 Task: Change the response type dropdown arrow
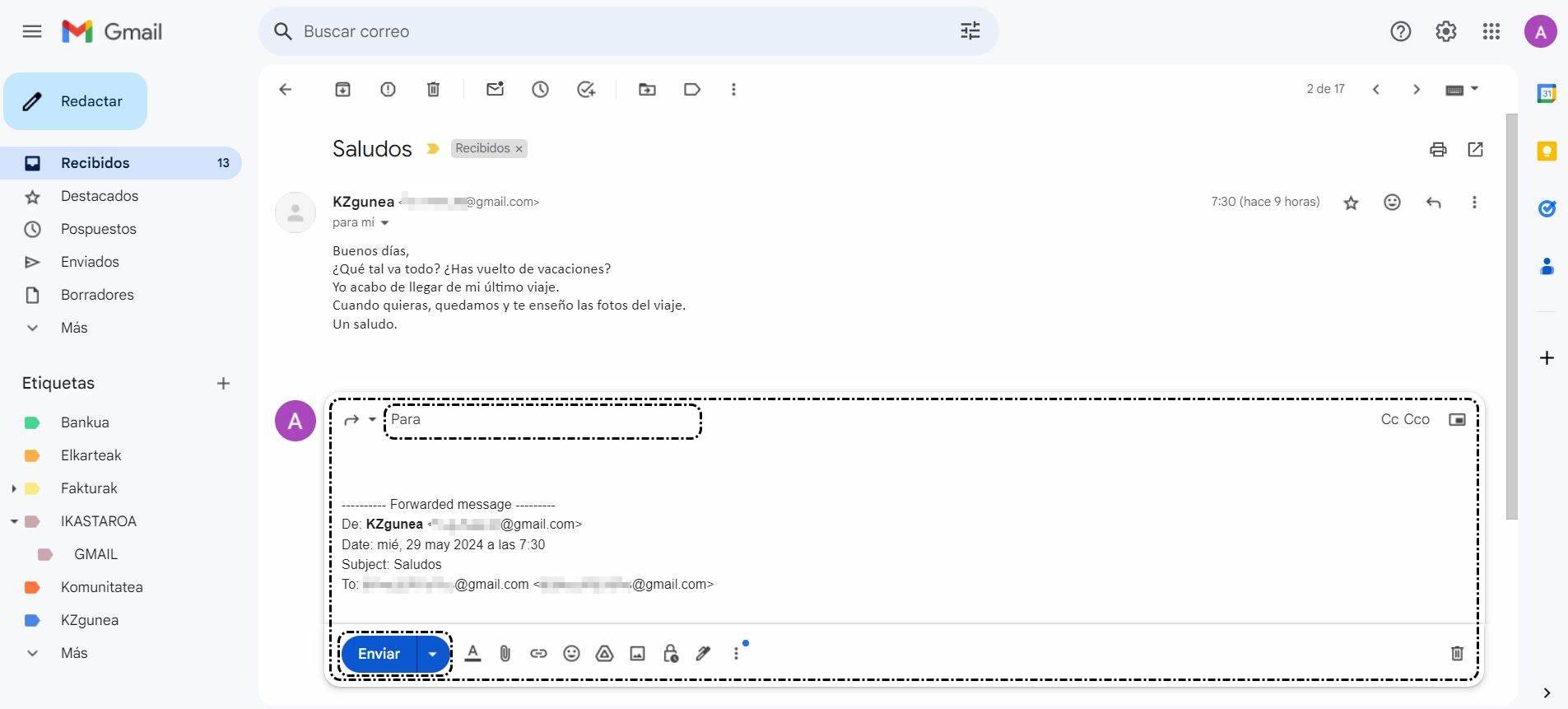click(x=372, y=420)
